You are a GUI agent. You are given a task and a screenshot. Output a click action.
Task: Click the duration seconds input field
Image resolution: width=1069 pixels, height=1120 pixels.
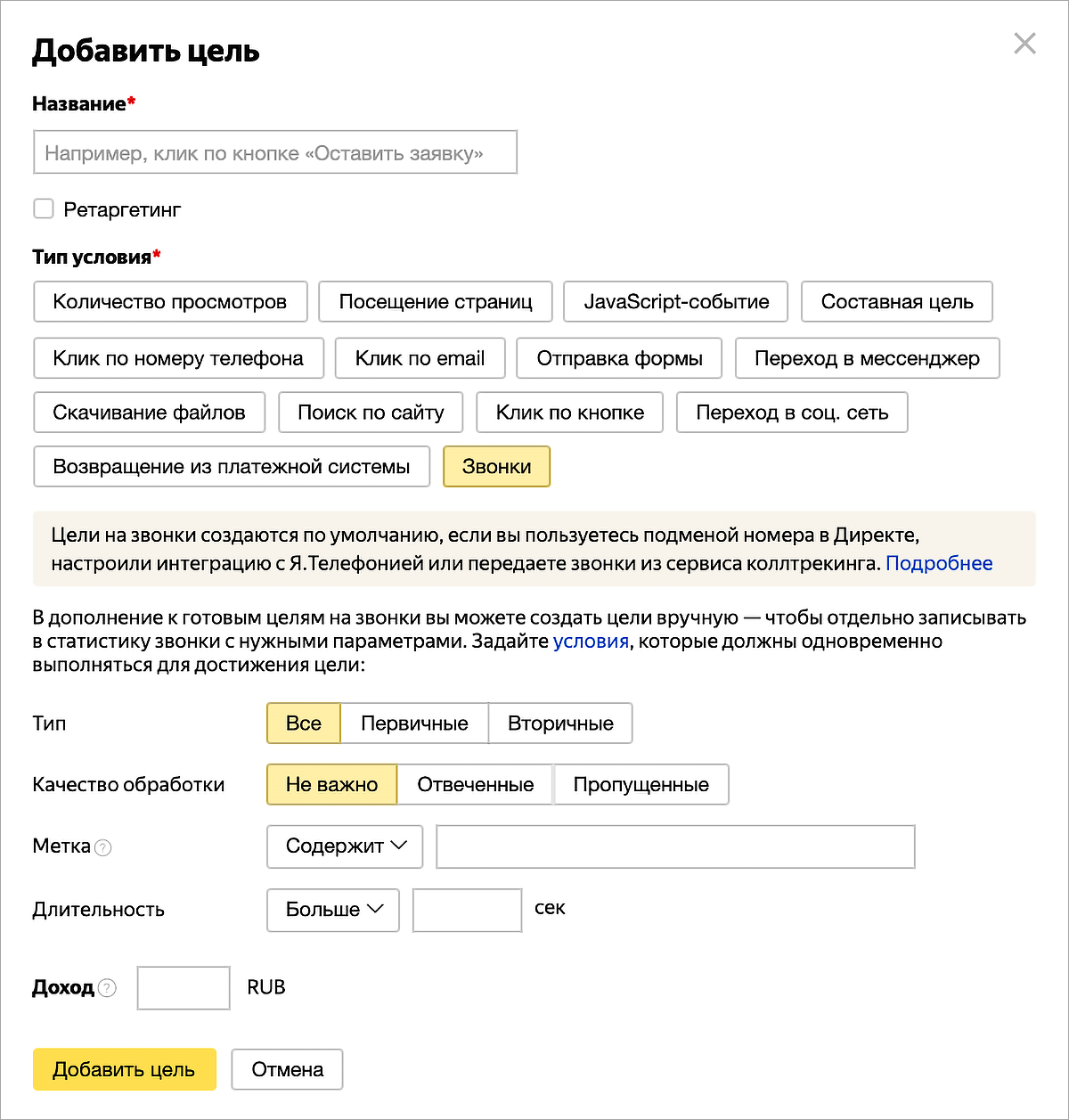[x=467, y=910]
